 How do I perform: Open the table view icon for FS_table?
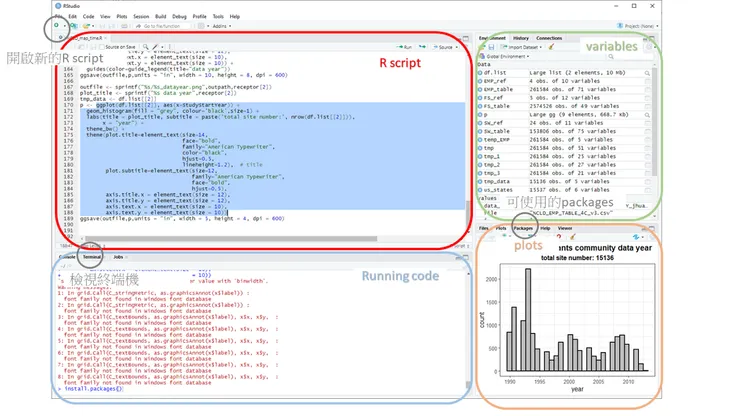[647, 106]
